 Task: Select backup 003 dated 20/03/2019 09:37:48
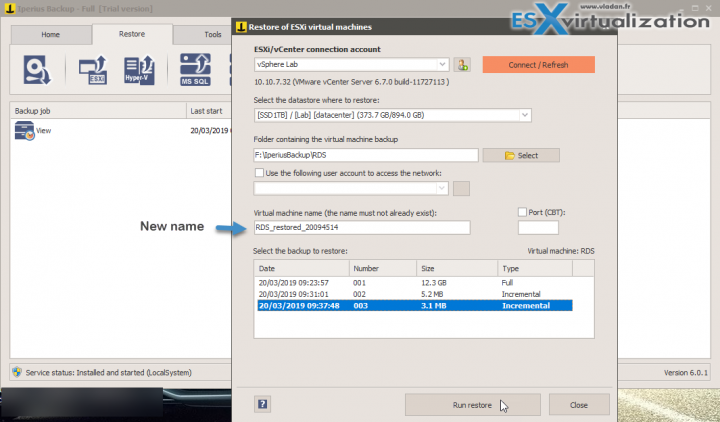click(415, 306)
